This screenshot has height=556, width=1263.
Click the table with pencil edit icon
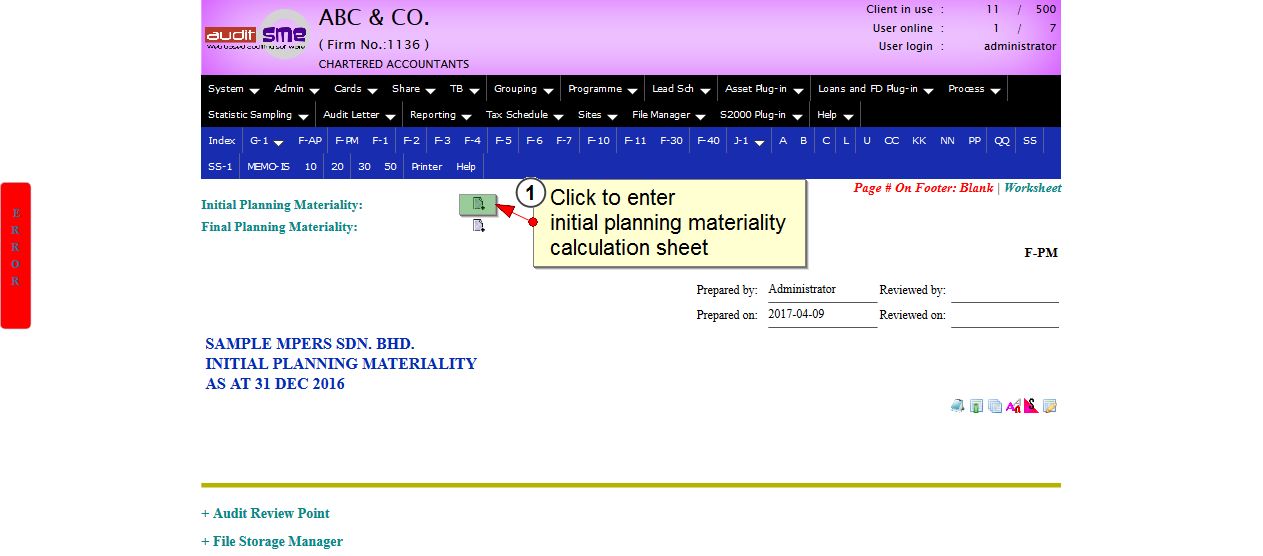pyautogui.click(x=1049, y=406)
